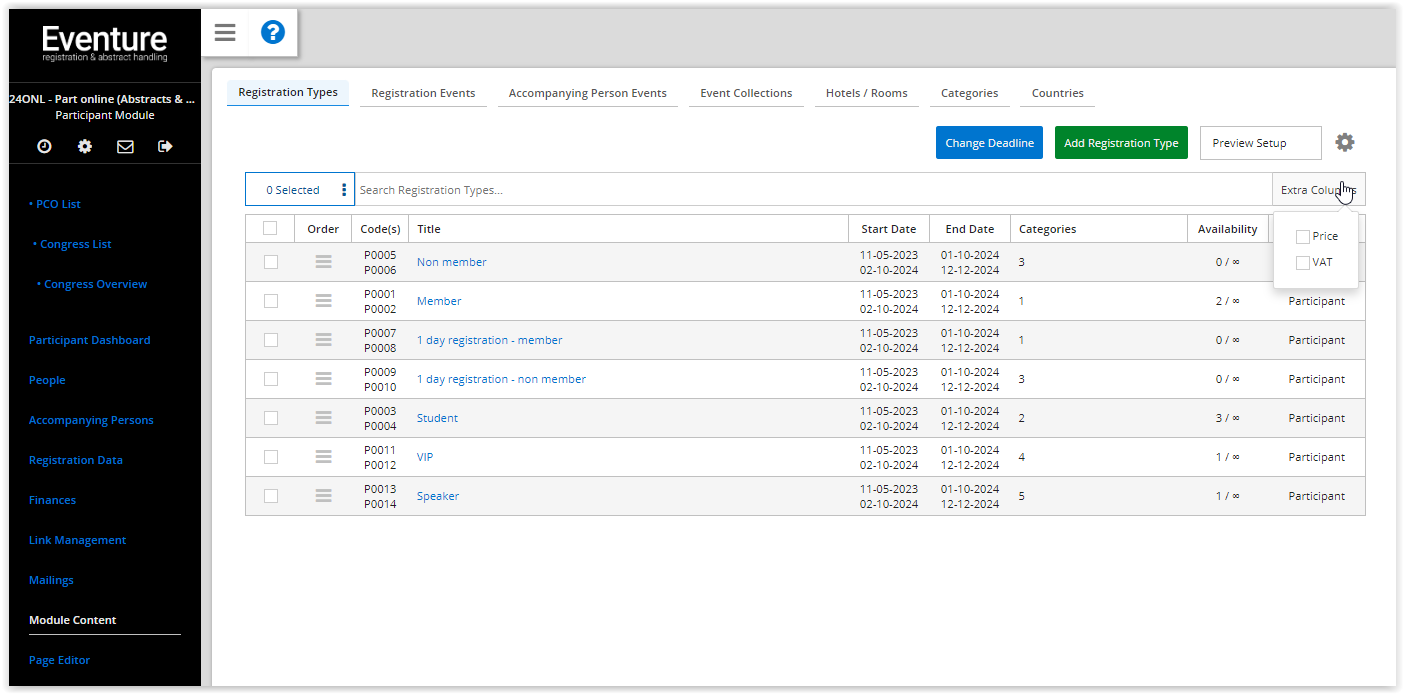
Task: Enable the VAT extra column checkbox
Action: (x=1304, y=262)
